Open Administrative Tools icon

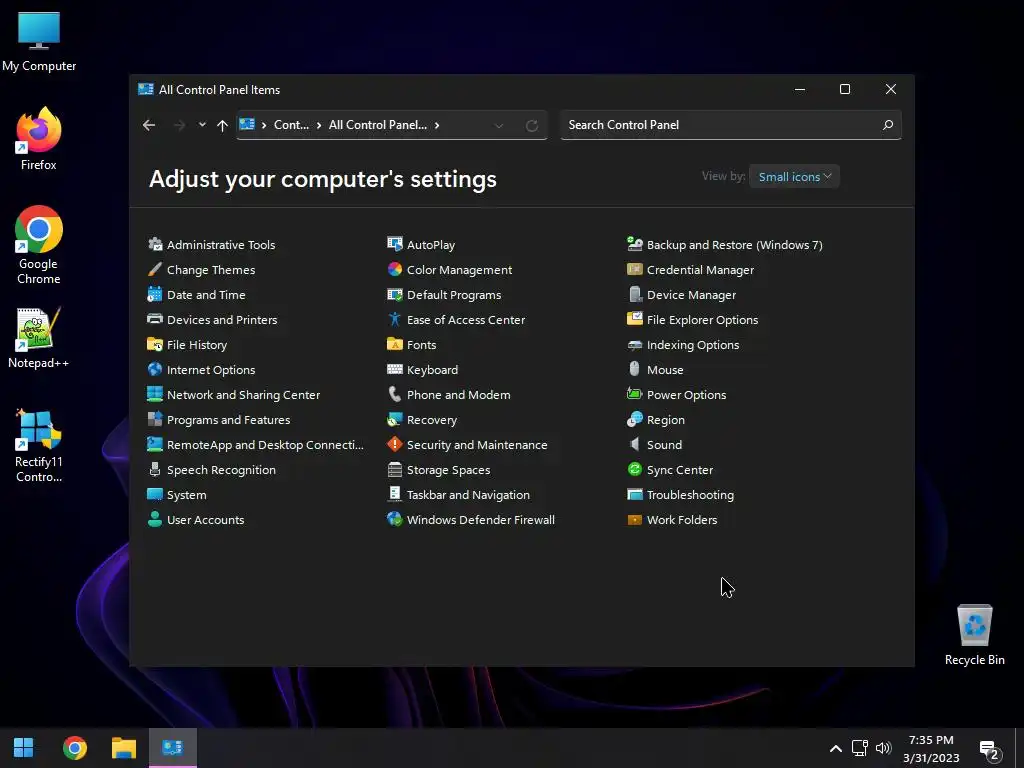(155, 245)
